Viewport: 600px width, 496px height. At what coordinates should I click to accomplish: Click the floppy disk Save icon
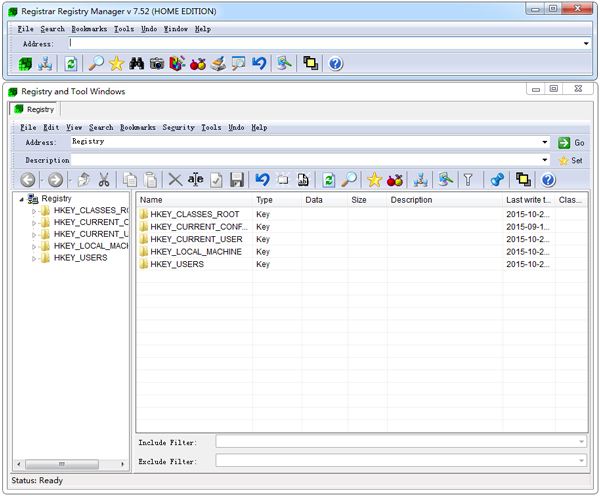coord(237,180)
